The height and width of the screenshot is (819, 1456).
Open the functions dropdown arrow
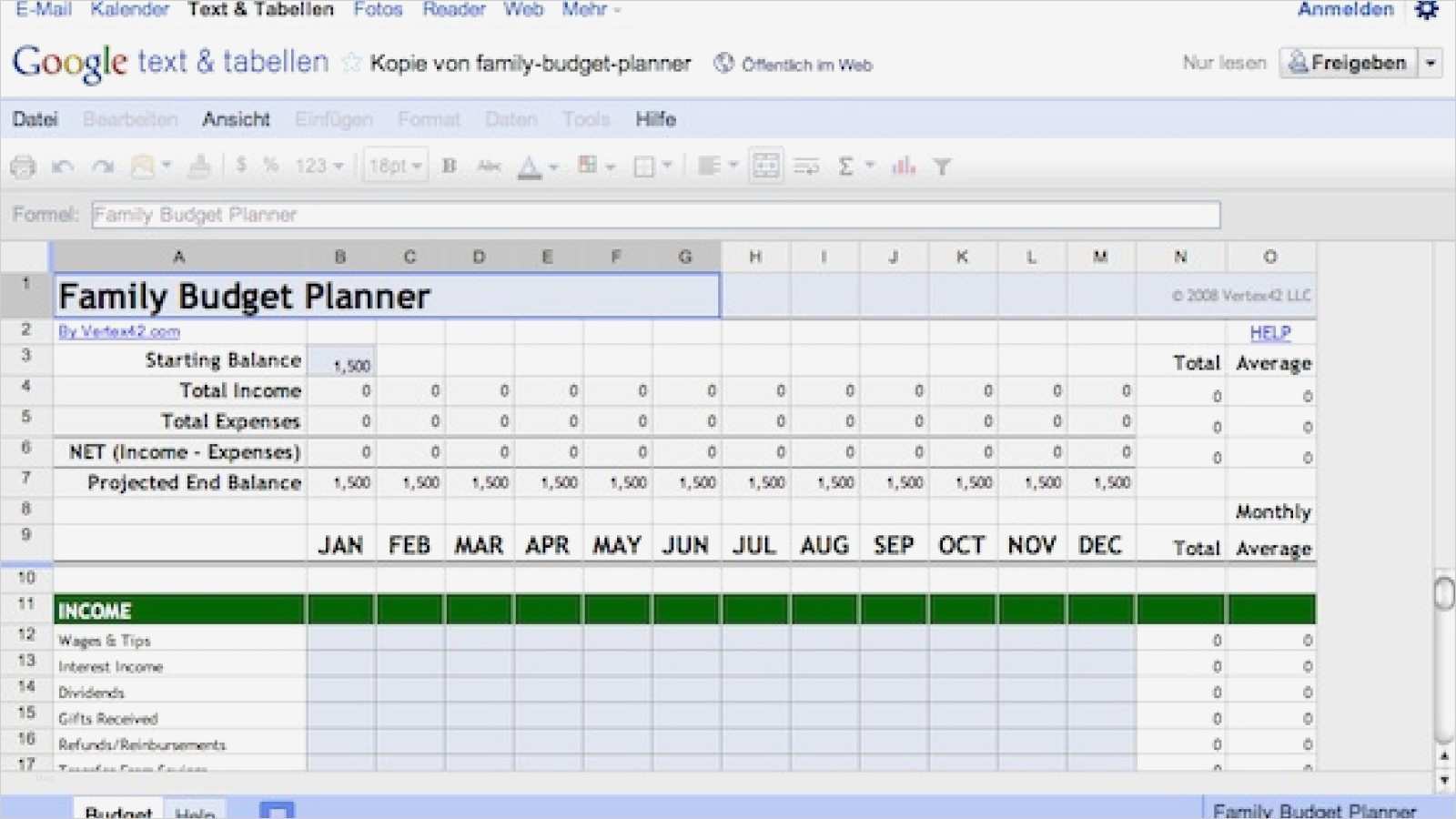click(870, 166)
